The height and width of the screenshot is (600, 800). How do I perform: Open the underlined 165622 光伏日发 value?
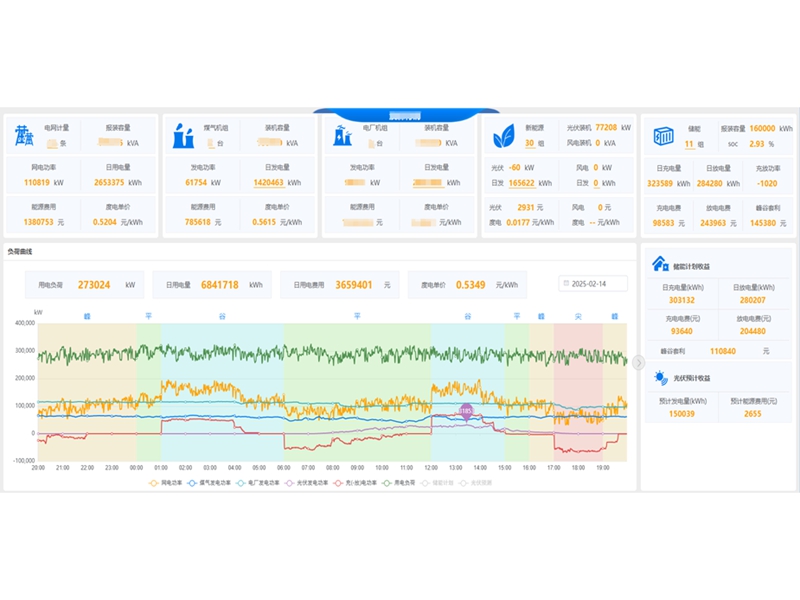pos(521,183)
